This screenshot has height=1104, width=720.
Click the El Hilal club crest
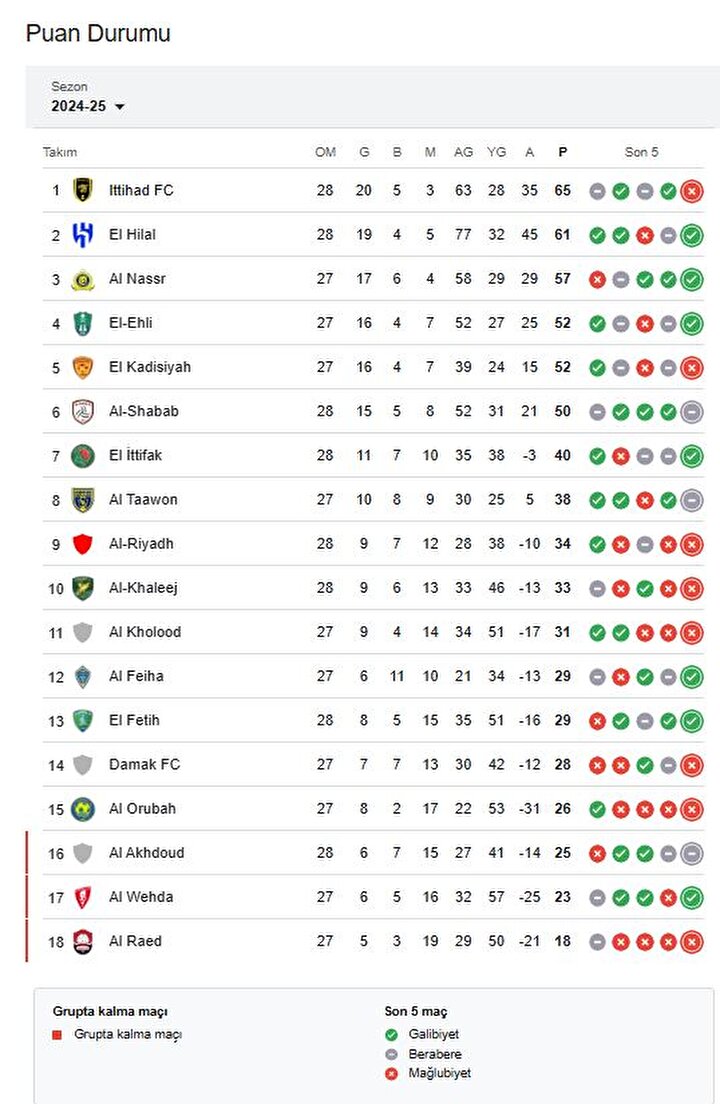click(x=83, y=234)
